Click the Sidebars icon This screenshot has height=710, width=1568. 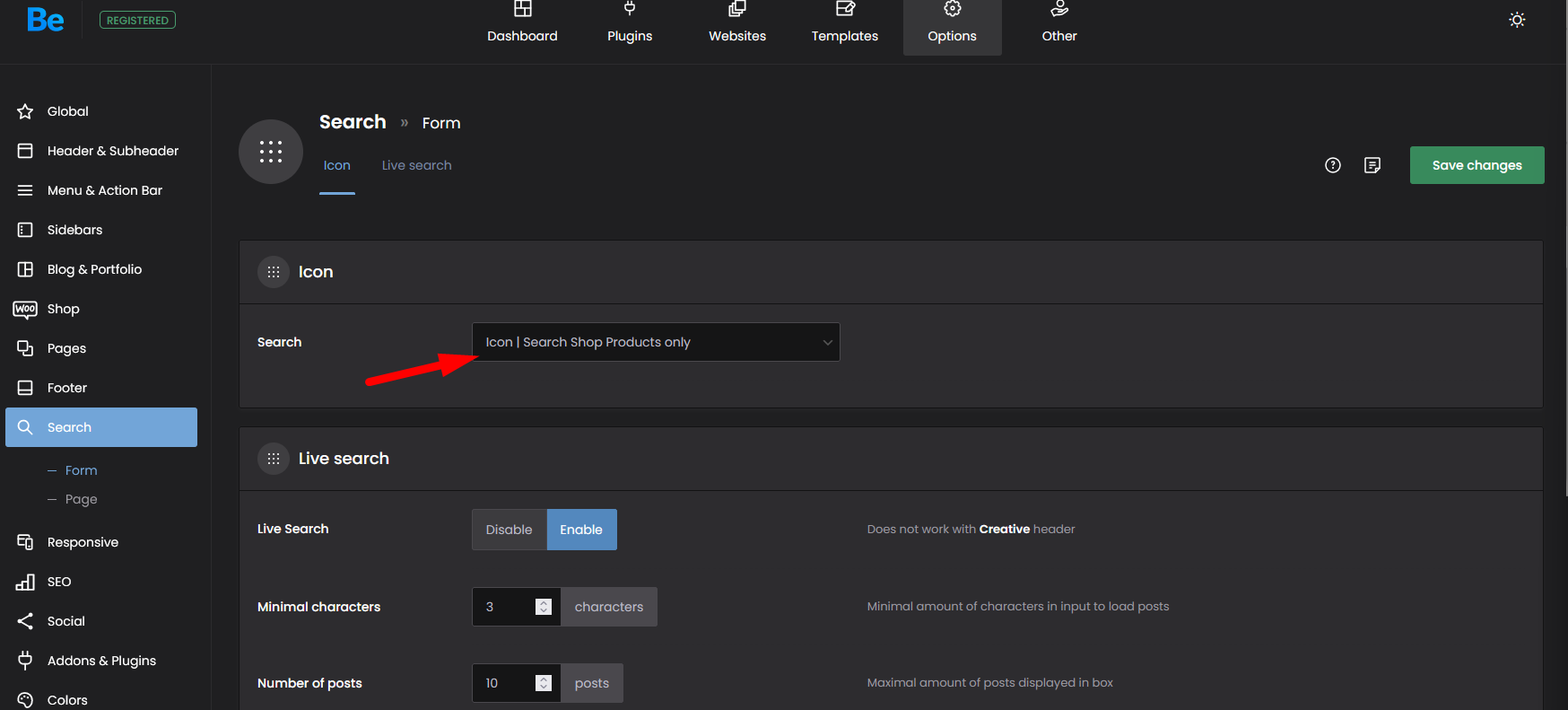click(25, 230)
